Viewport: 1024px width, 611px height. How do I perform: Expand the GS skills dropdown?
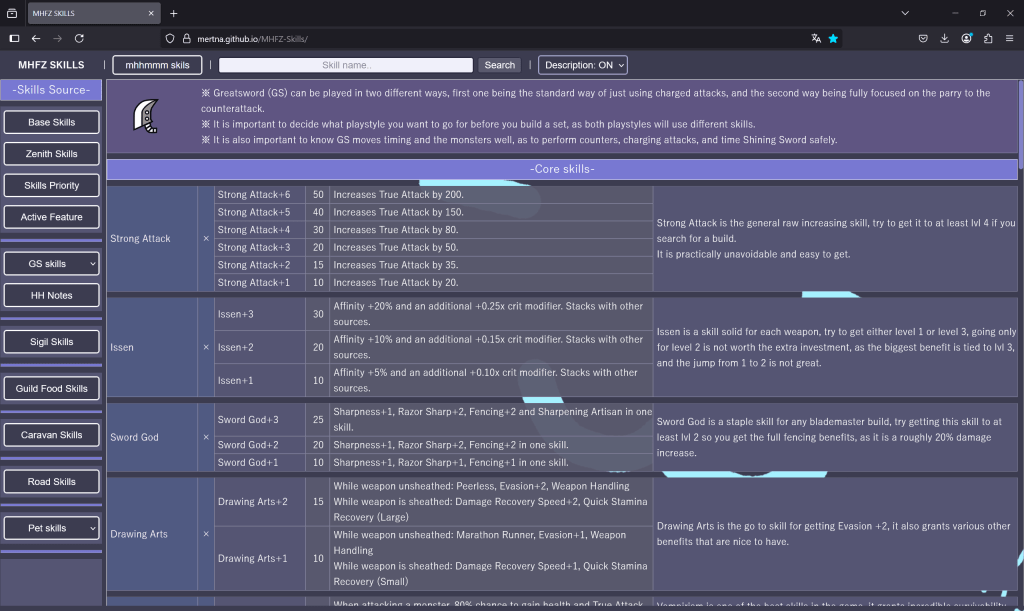(52, 264)
